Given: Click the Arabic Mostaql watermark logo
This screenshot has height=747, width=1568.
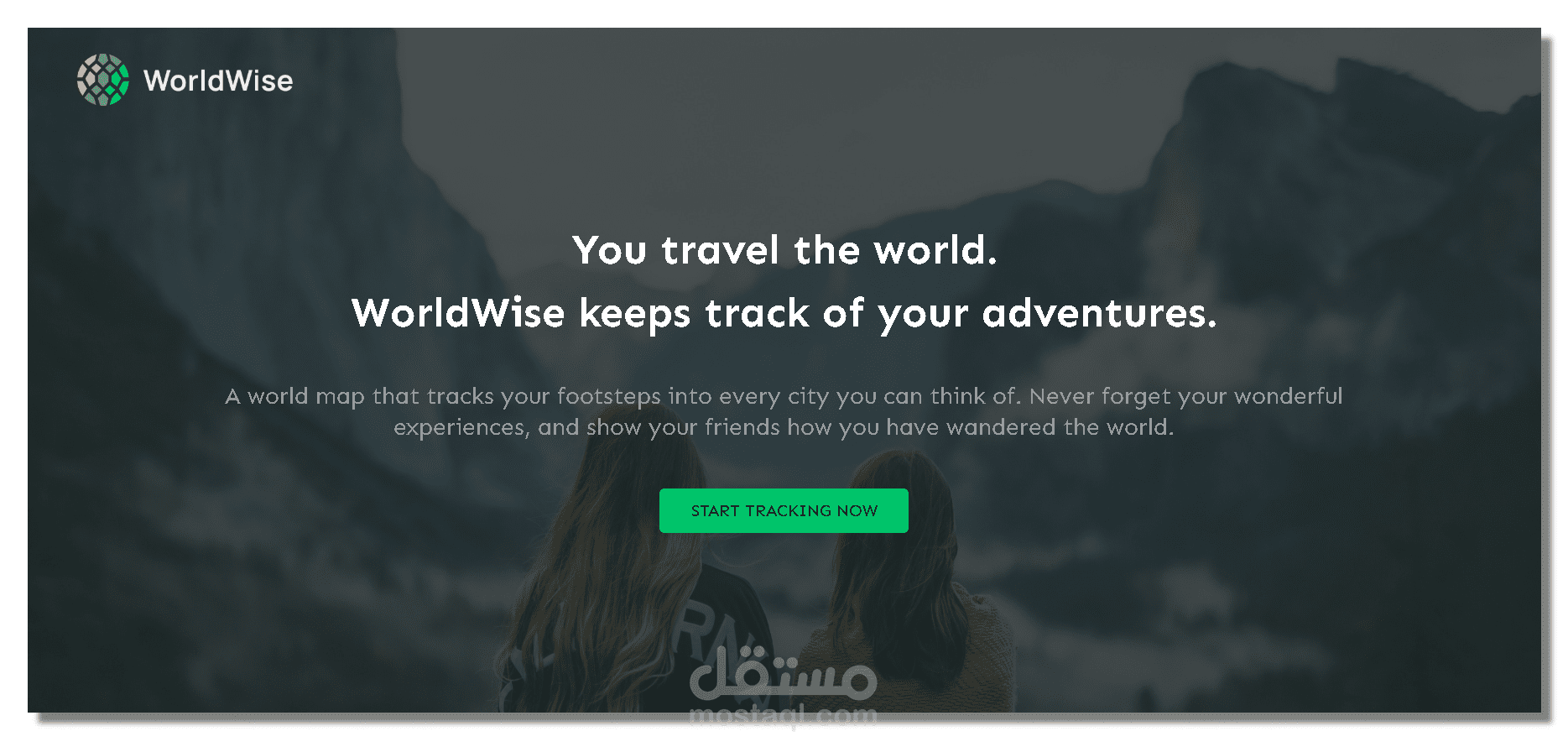Looking at the screenshot, I should [783, 676].
